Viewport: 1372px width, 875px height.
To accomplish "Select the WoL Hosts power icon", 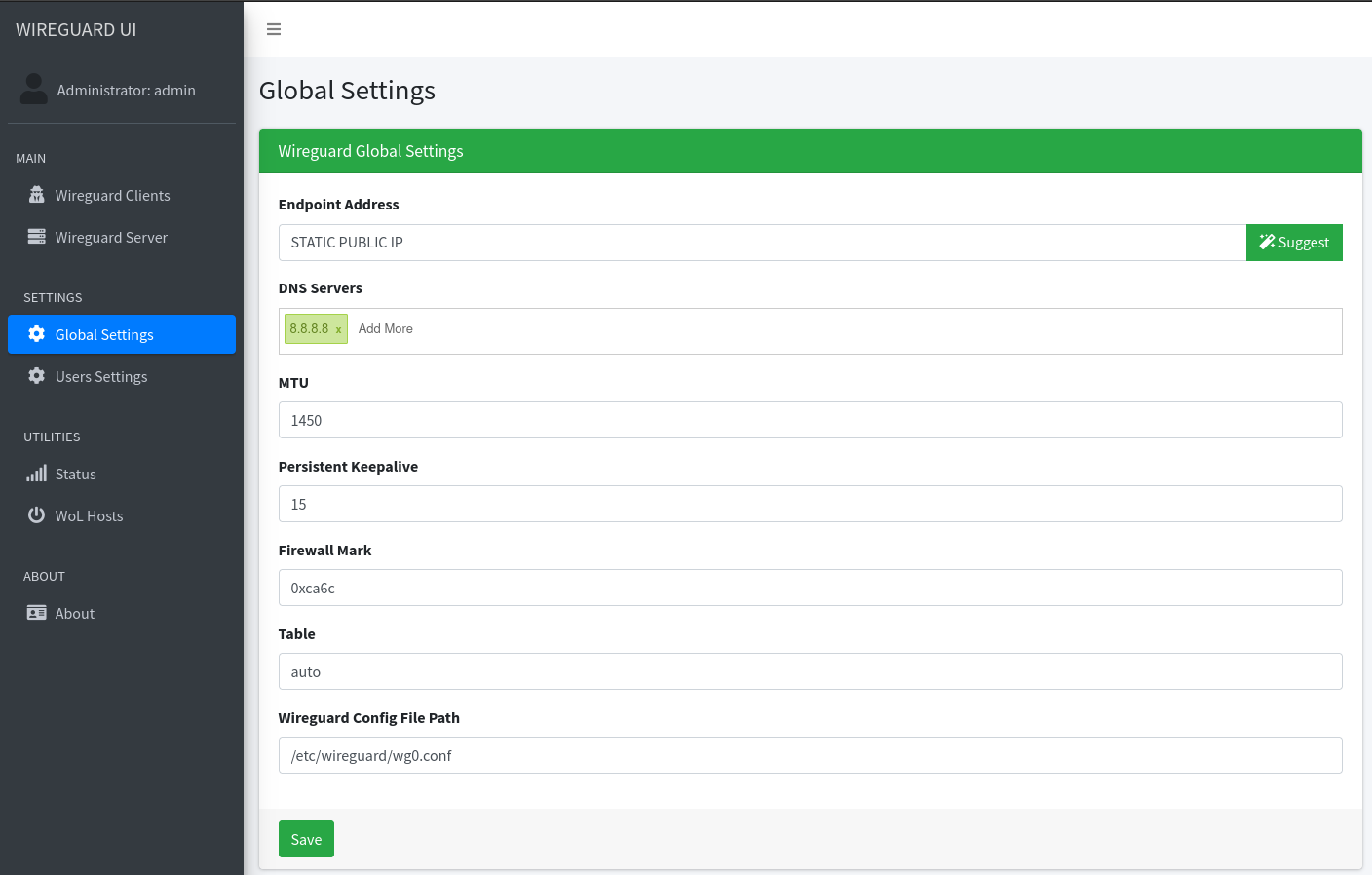I will (36, 515).
